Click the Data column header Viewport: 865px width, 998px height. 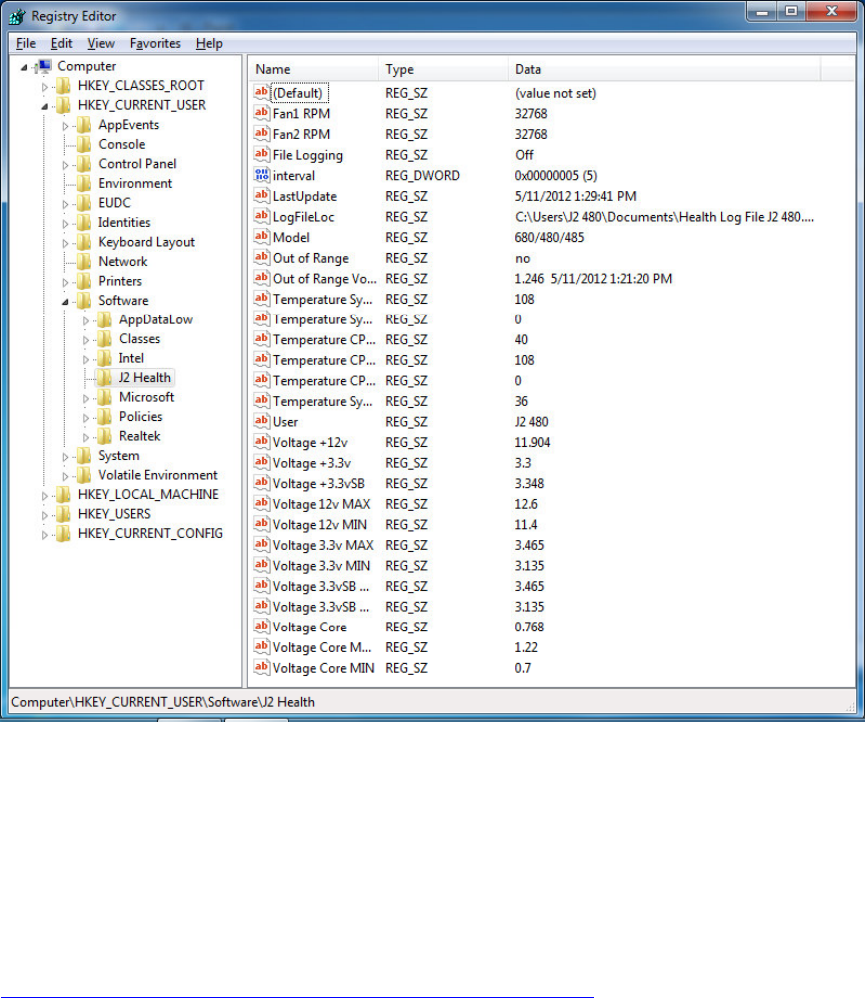[x=665, y=69]
